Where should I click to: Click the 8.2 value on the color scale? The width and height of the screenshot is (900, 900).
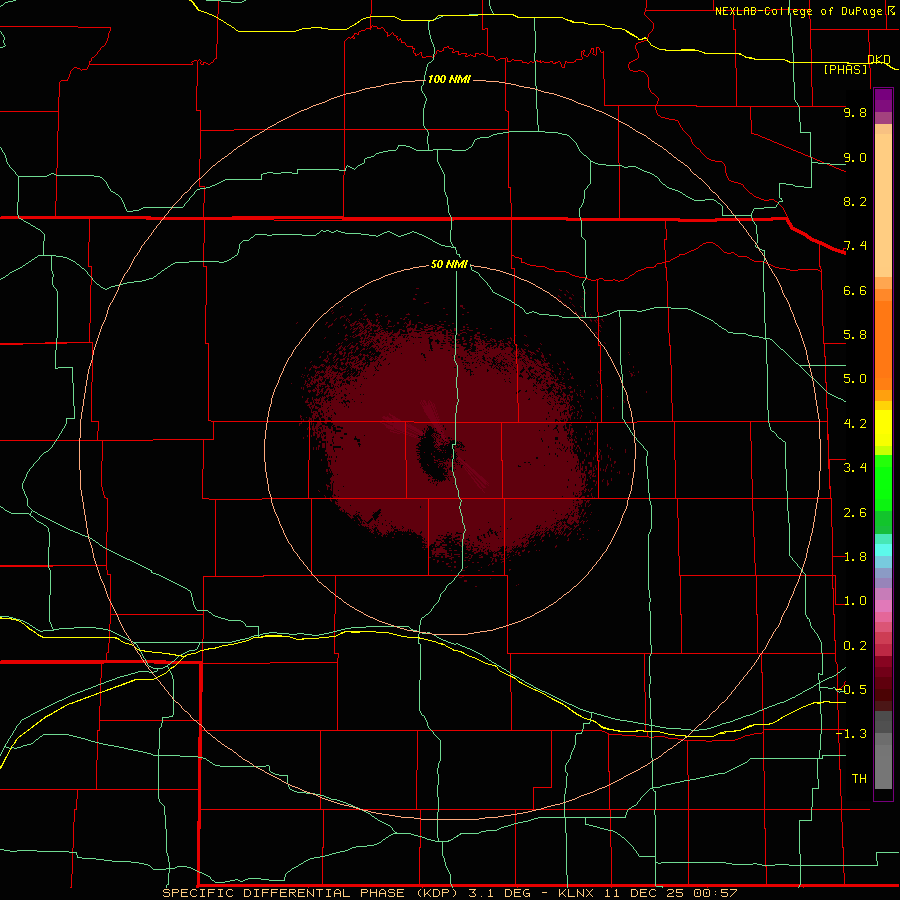click(855, 201)
